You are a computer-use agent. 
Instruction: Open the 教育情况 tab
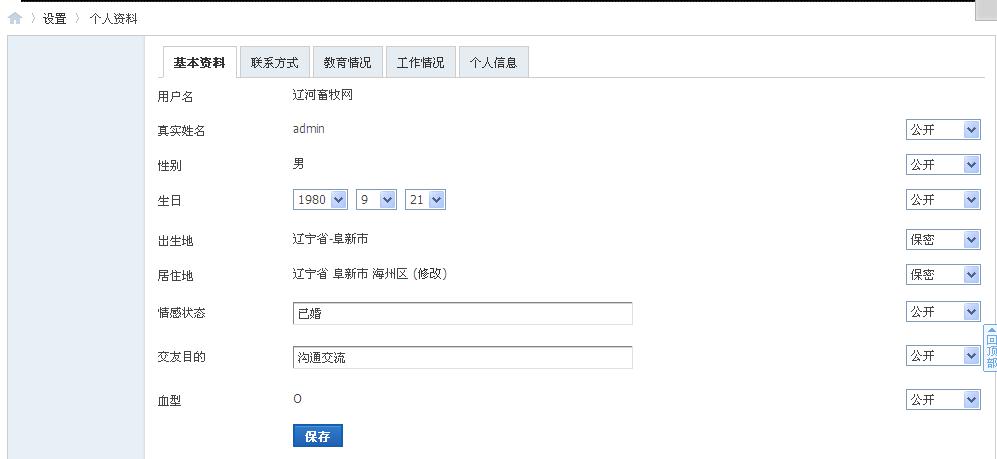[x=347, y=62]
